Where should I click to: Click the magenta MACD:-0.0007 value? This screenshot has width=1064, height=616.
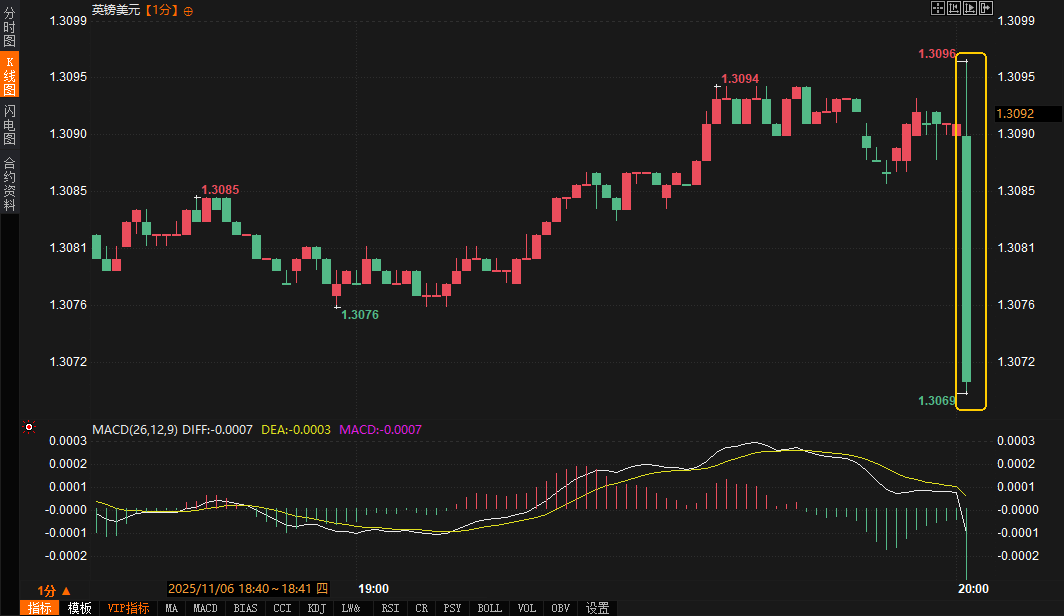380,429
